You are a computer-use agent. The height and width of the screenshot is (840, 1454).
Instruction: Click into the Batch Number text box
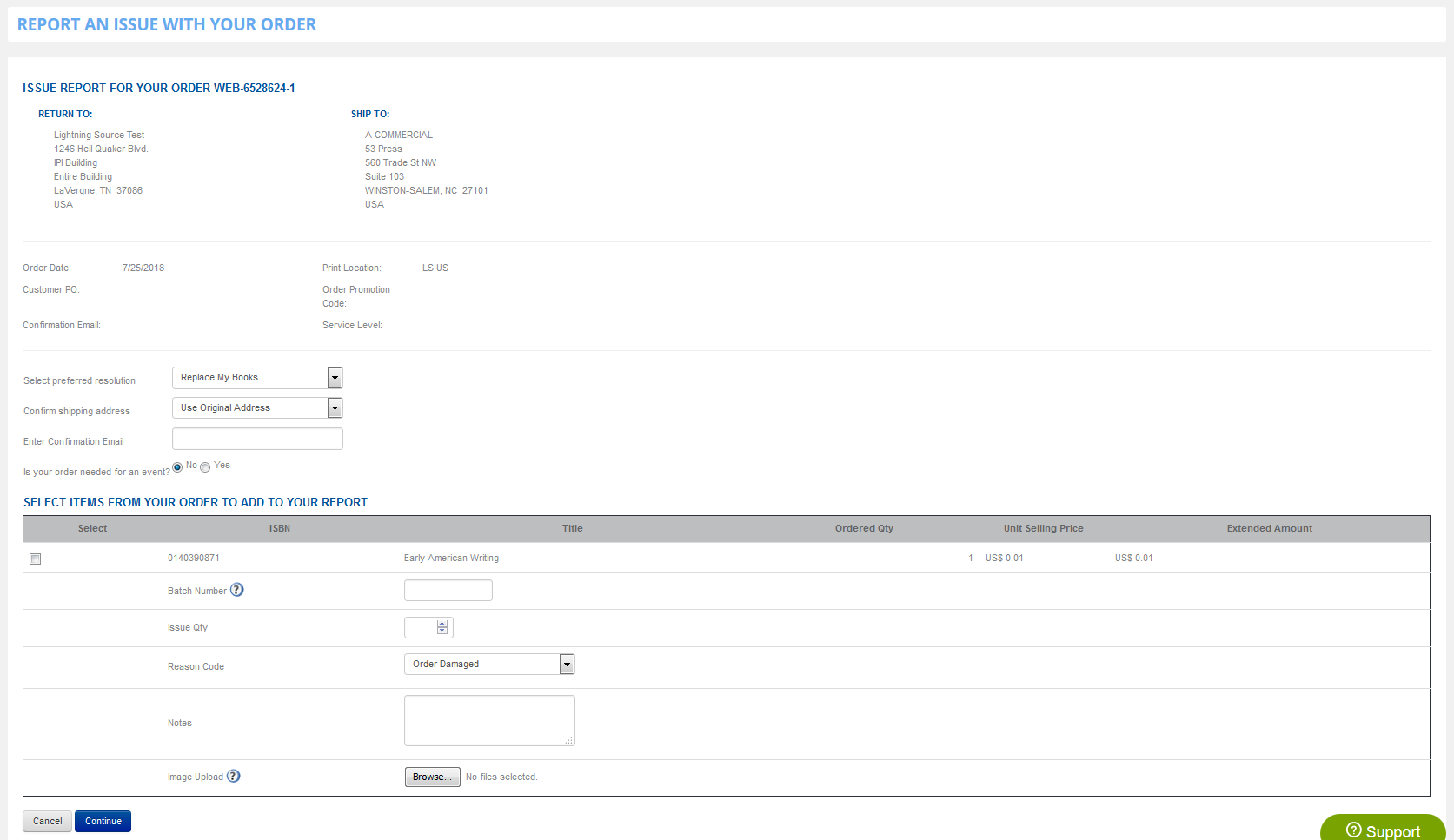click(448, 591)
